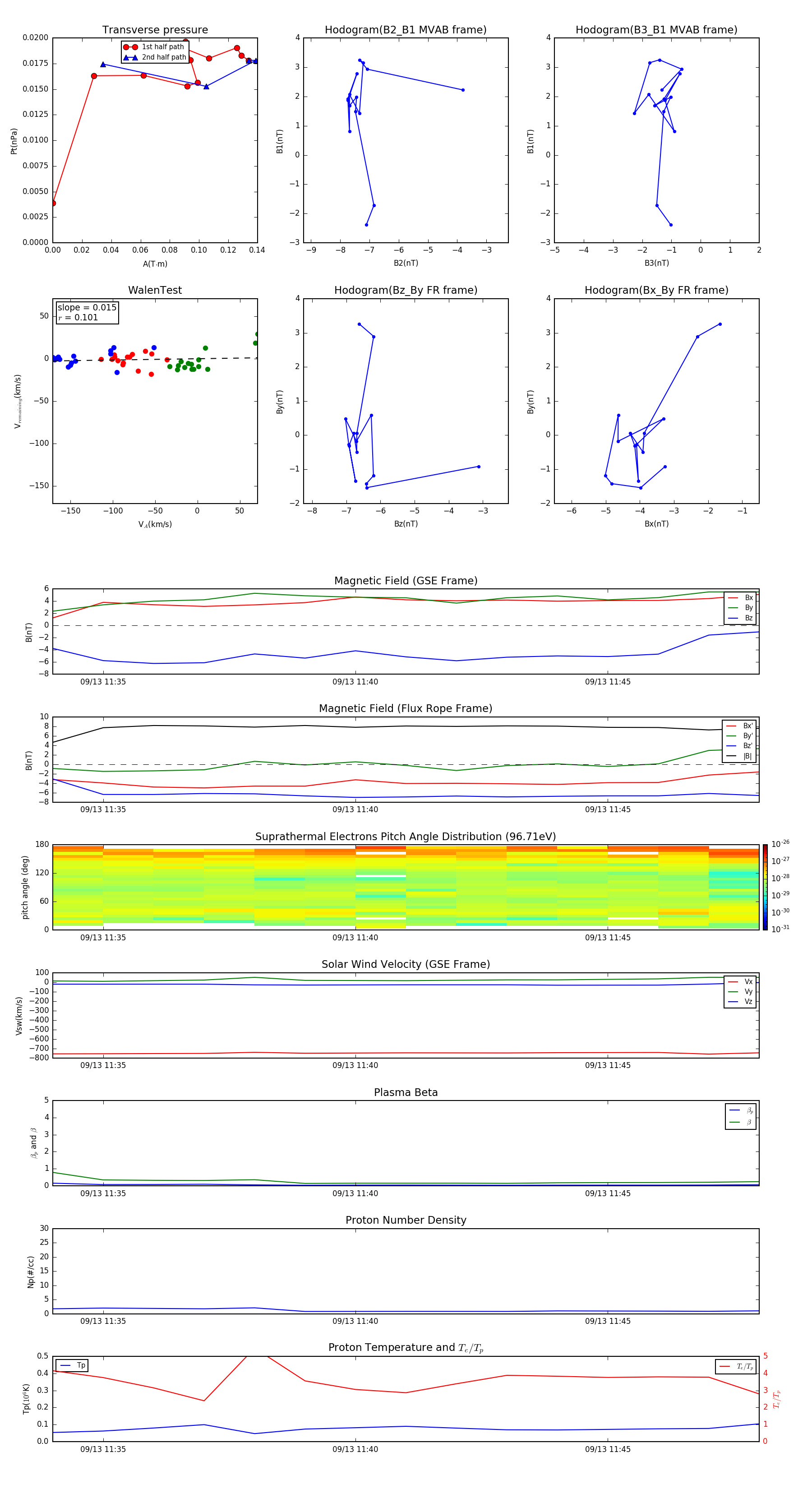The width and height of the screenshot is (812, 1489).
Task: Click the "Bz'" entry in Flux Rope legend
Action: point(740,746)
